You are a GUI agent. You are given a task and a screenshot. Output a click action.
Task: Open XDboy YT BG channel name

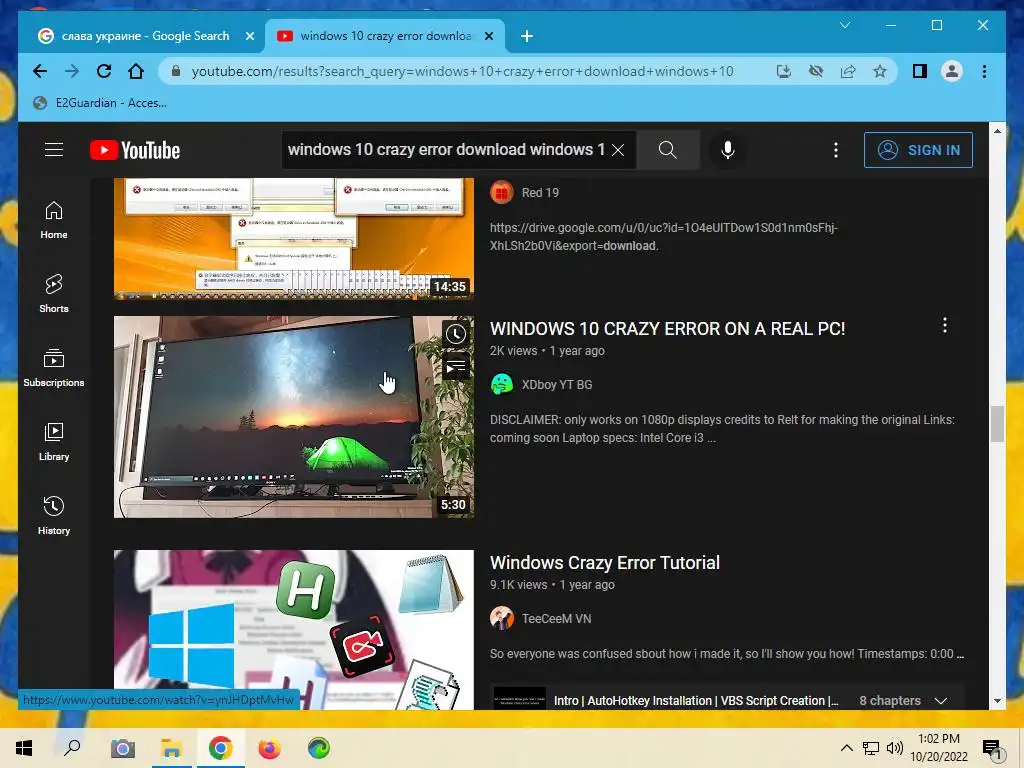[x=556, y=385]
